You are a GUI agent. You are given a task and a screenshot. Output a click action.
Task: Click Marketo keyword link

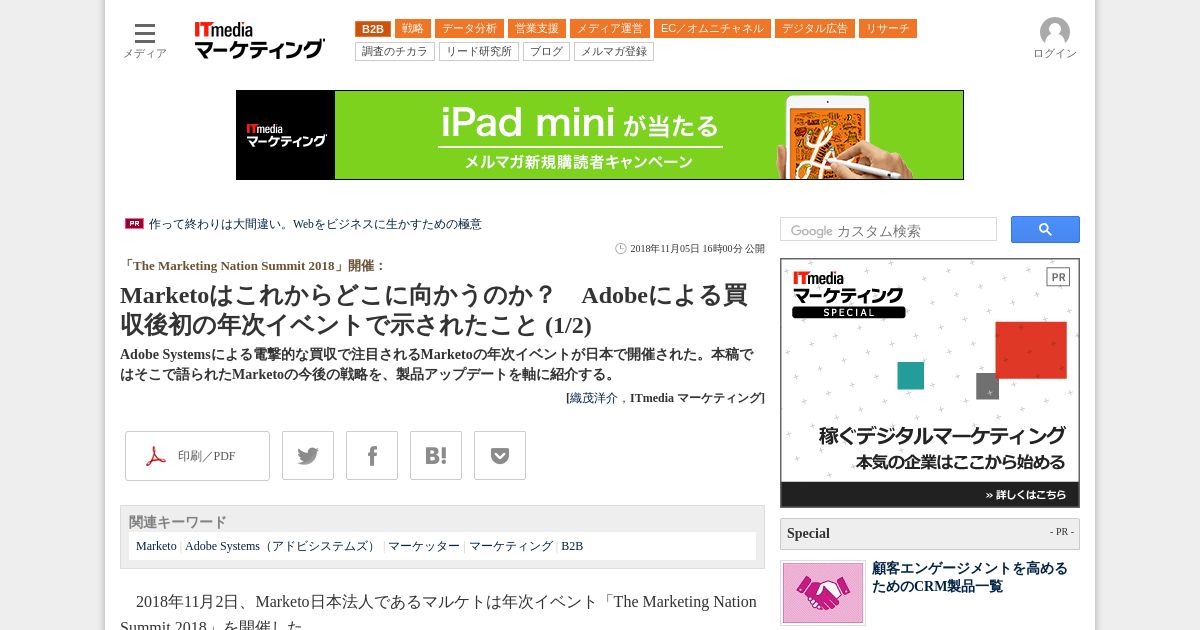coord(156,546)
